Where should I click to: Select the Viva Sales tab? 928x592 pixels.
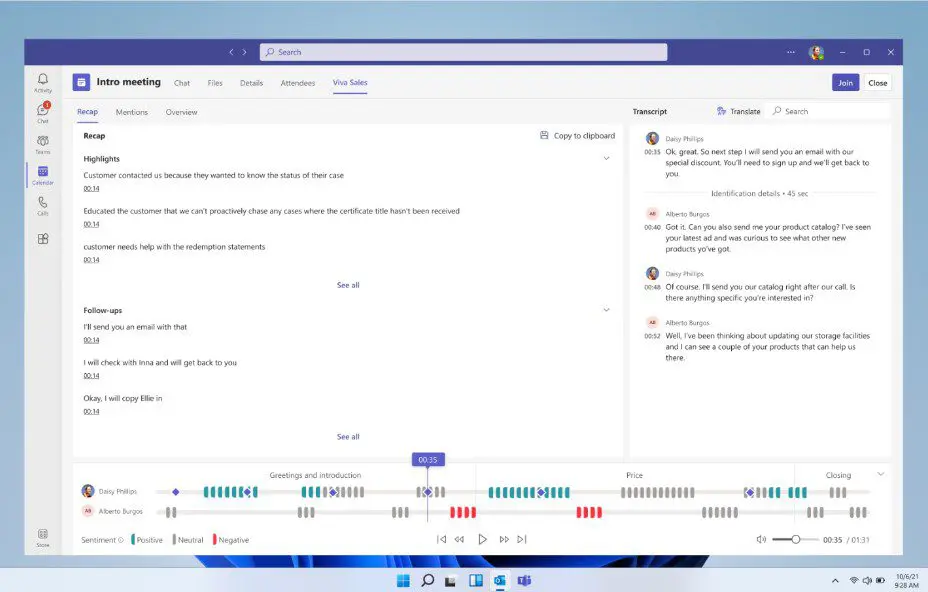[350, 83]
